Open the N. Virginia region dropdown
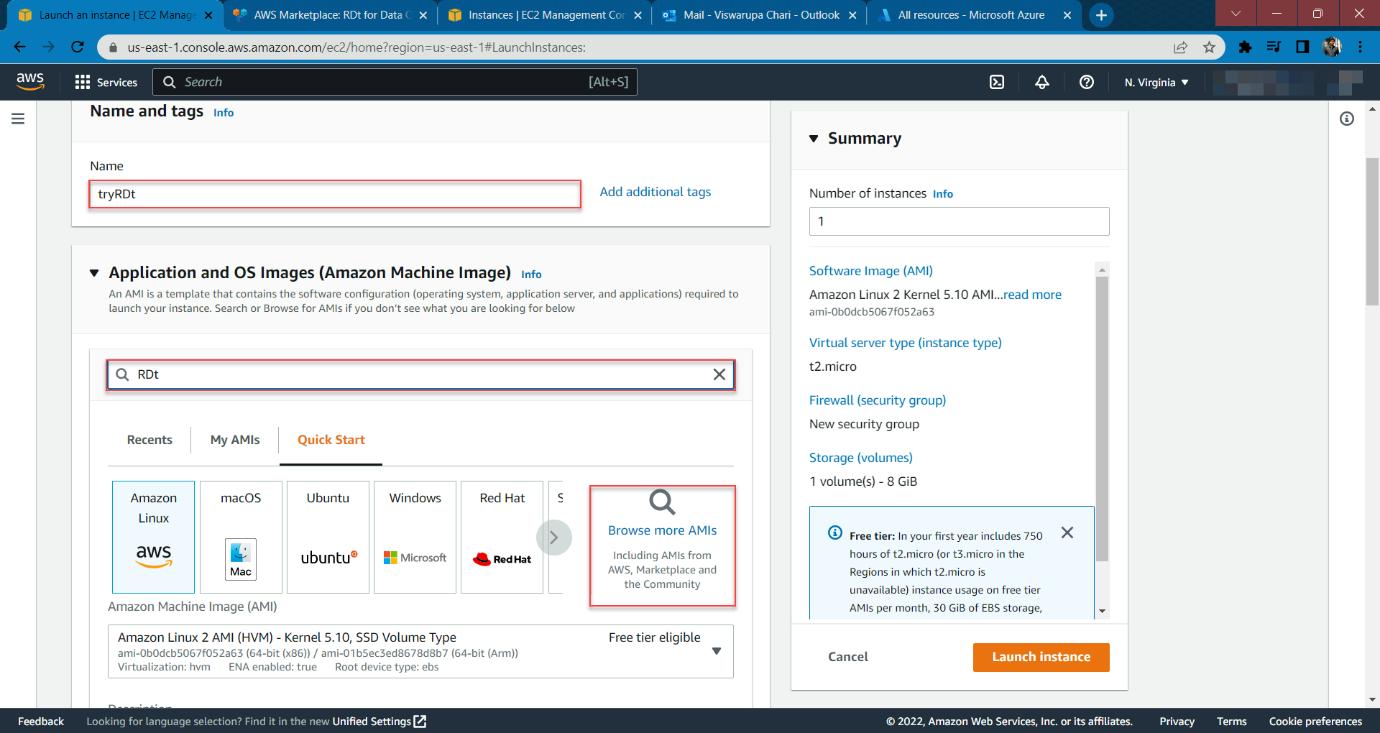The height and width of the screenshot is (733, 1380). (x=1155, y=82)
